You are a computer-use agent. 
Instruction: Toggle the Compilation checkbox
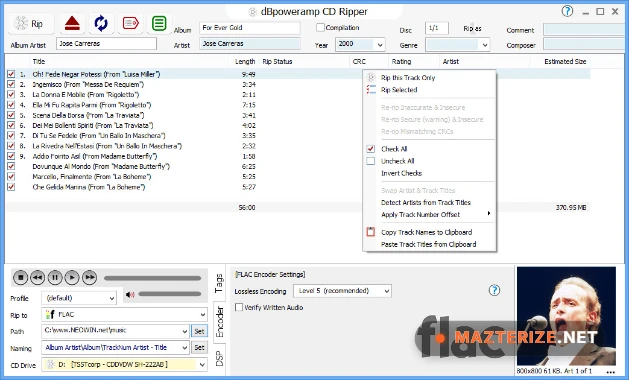coord(320,28)
